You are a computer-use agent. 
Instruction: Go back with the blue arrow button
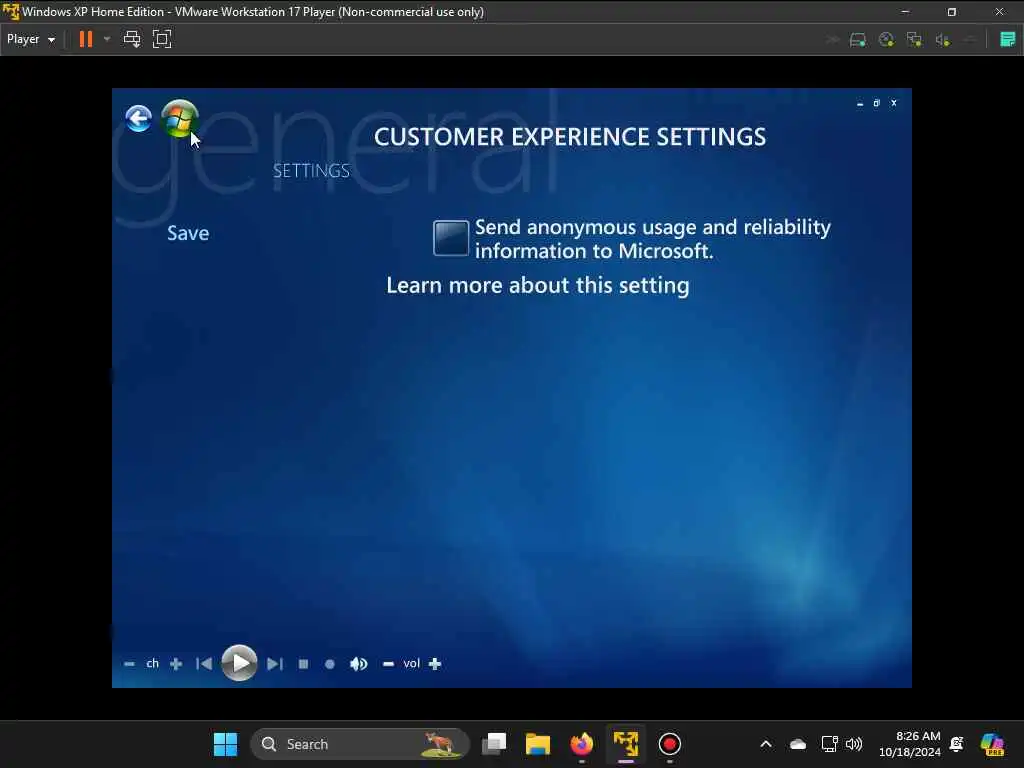click(138, 119)
